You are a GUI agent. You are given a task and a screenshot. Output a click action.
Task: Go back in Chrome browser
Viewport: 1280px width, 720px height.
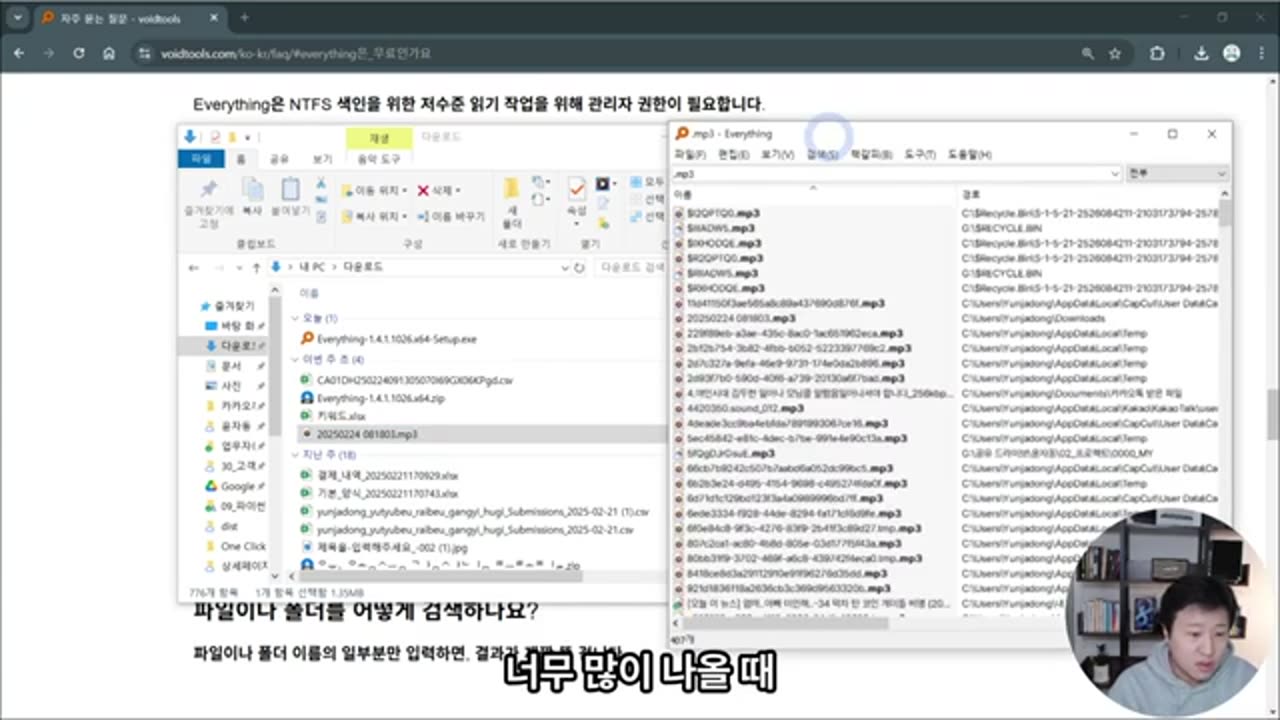20,53
